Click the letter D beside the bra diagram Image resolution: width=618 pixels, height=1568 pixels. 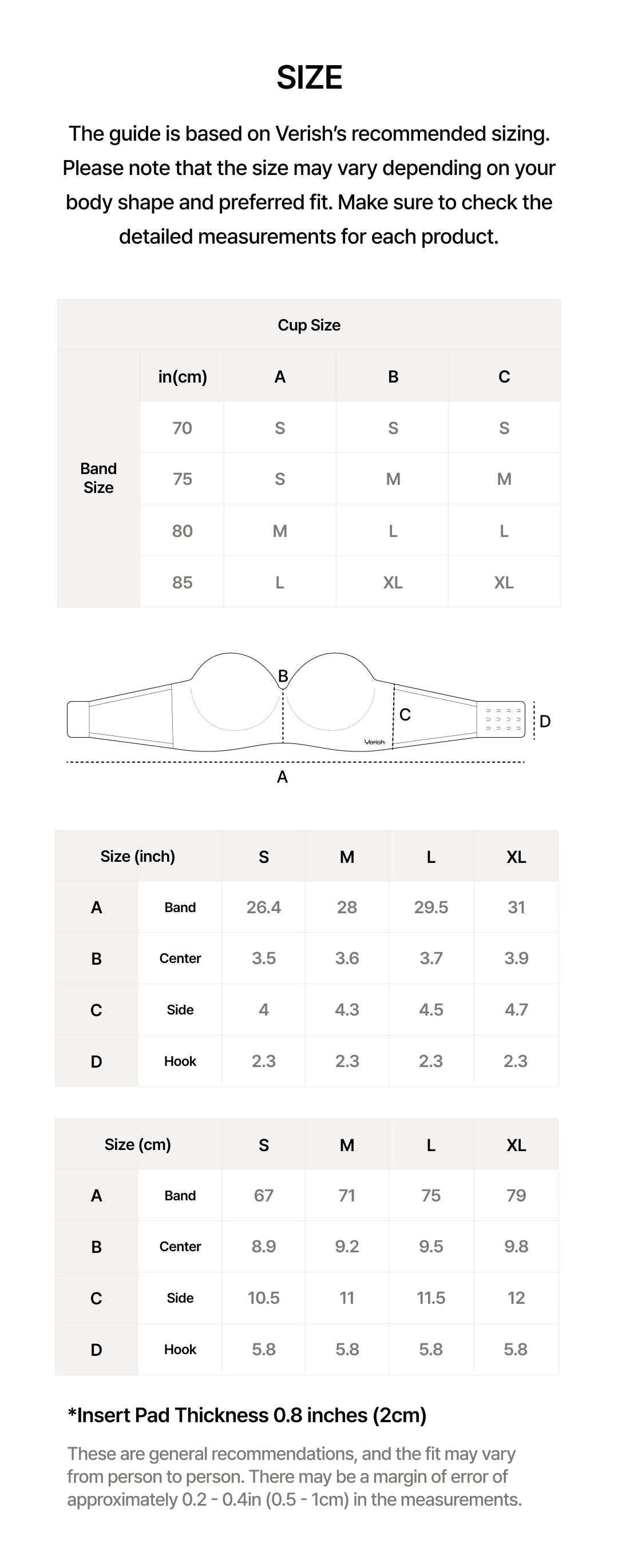click(x=545, y=721)
